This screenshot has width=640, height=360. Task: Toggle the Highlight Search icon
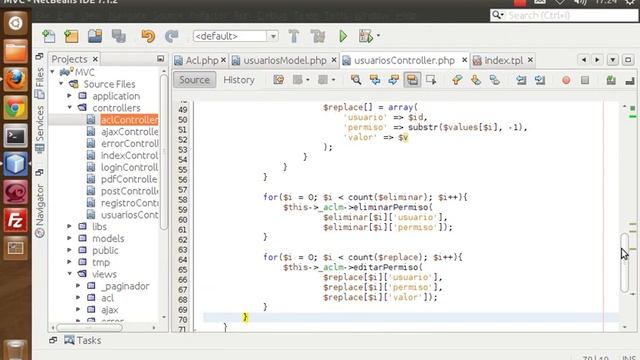pyautogui.click(x=412, y=80)
